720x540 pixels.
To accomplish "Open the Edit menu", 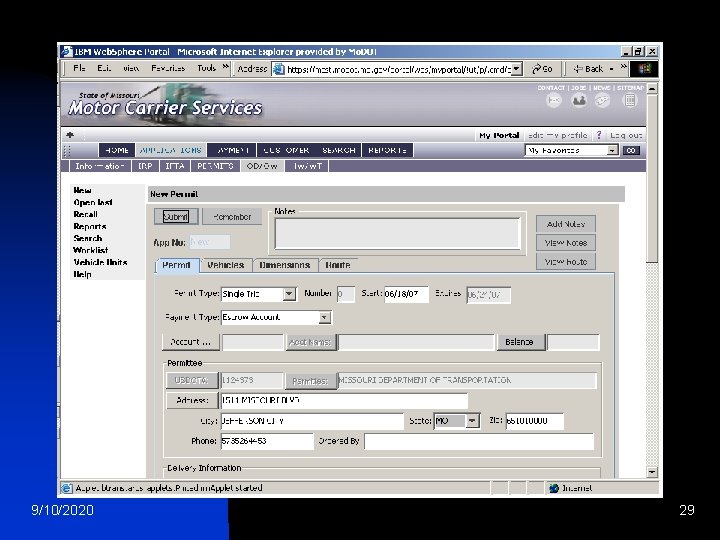I will [x=104, y=68].
